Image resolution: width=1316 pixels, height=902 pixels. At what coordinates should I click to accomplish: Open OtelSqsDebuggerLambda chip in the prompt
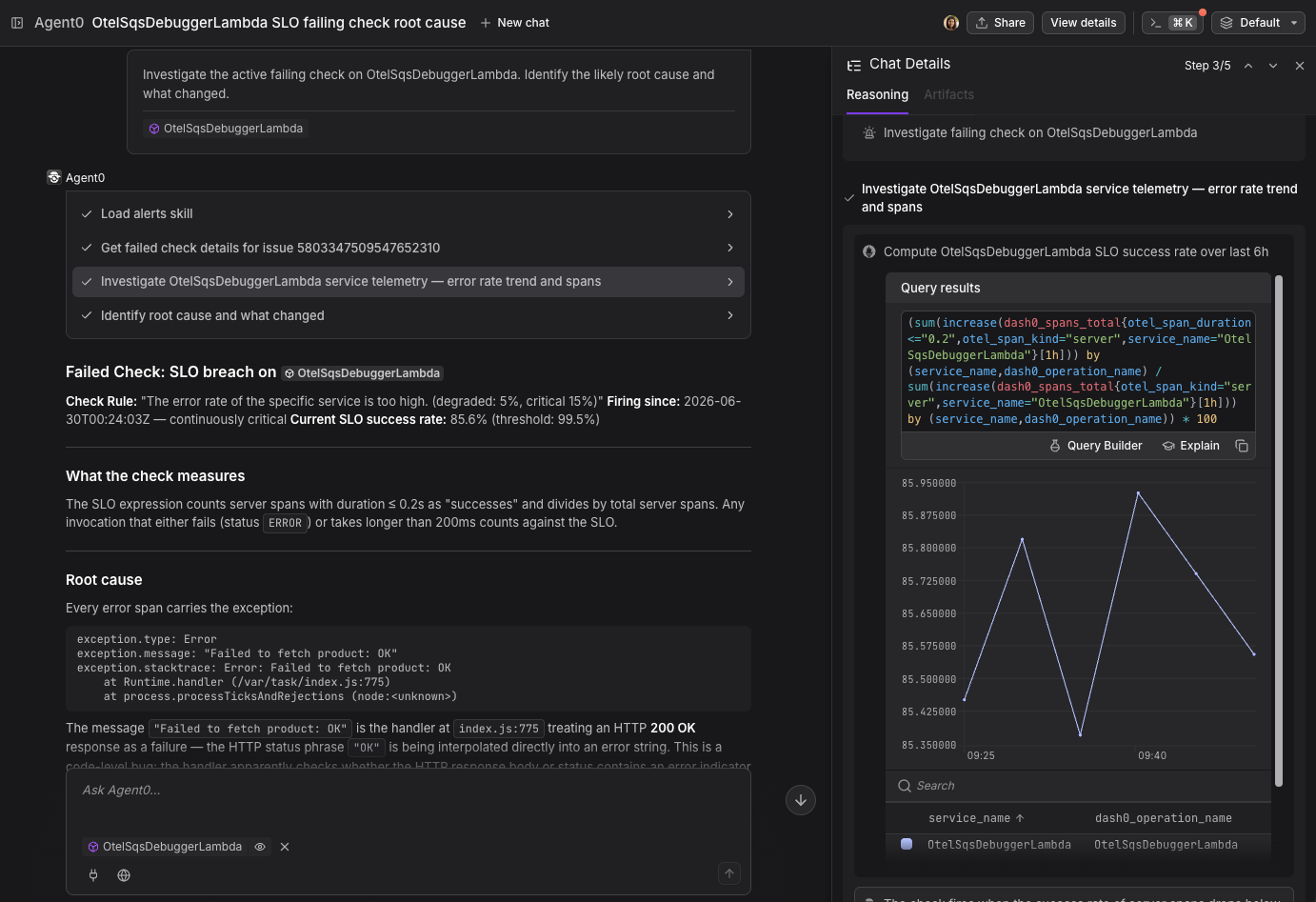(x=226, y=129)
